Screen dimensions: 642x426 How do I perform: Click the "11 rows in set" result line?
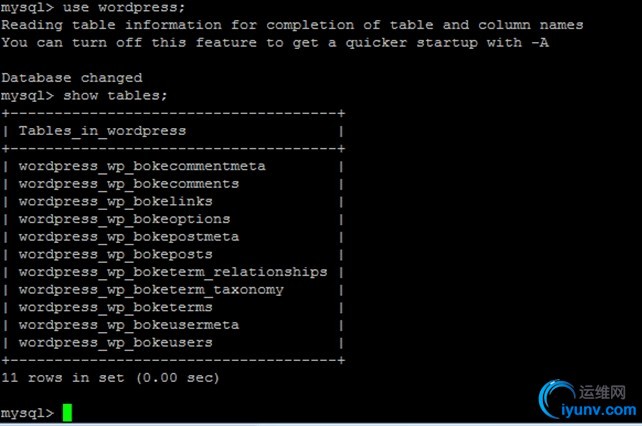[110, 378]
